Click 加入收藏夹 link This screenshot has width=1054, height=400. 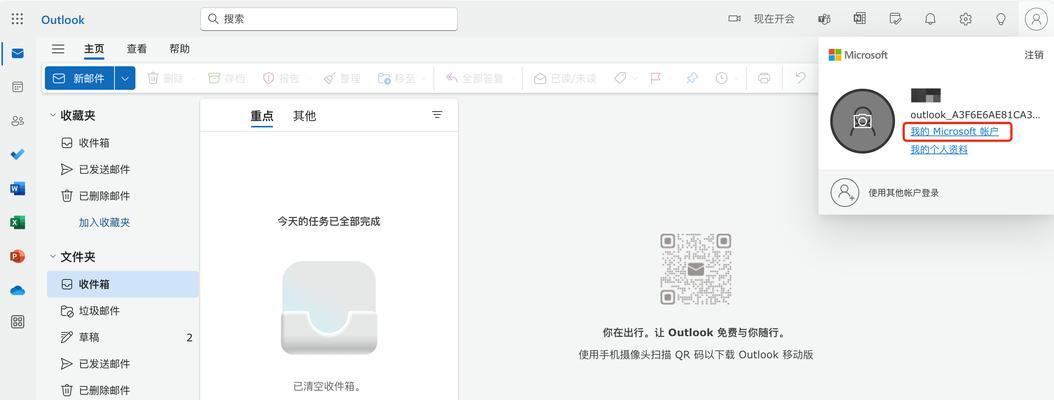click(104, 223)
